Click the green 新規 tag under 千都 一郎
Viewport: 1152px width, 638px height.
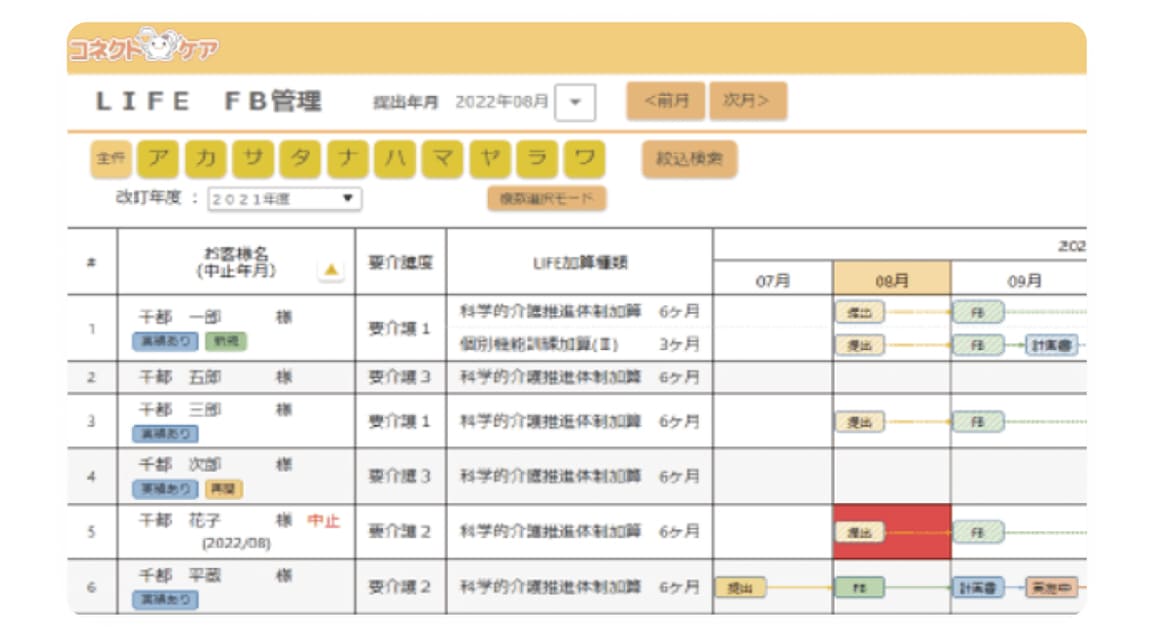(x=225, y=341)
